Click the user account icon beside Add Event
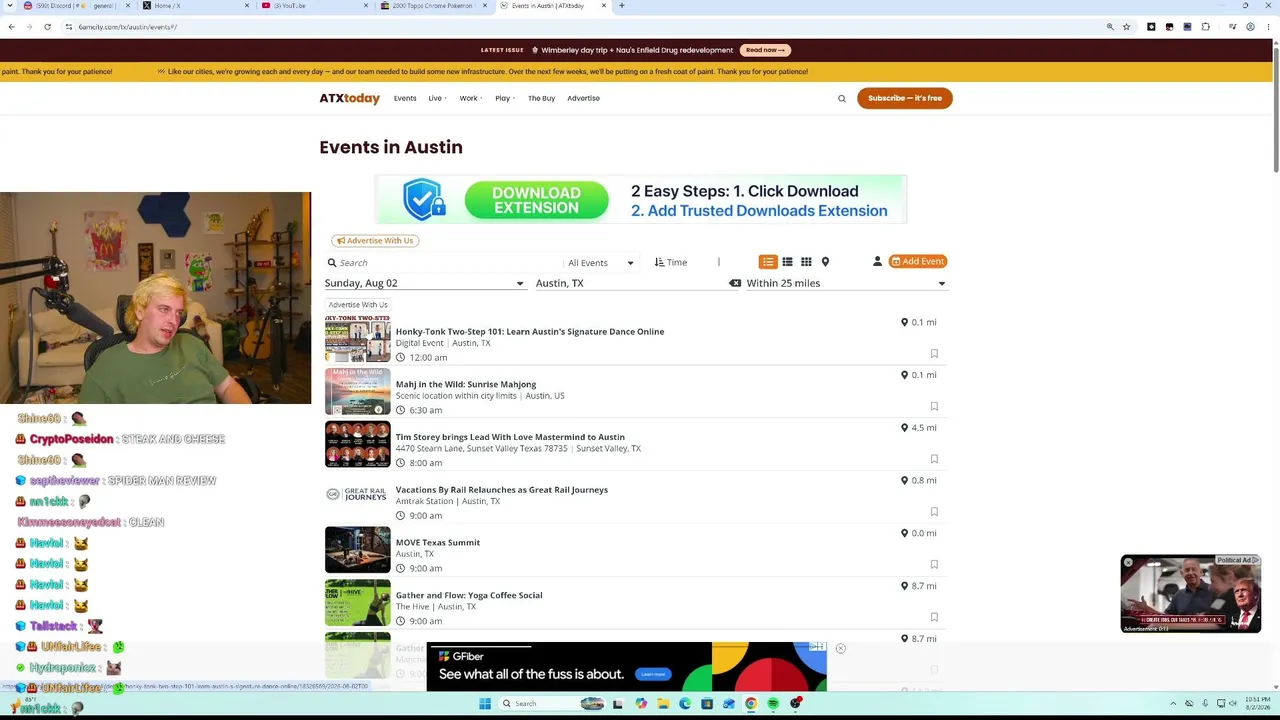This screenshot has height=720, width=1280. click(x=877, y=262)
